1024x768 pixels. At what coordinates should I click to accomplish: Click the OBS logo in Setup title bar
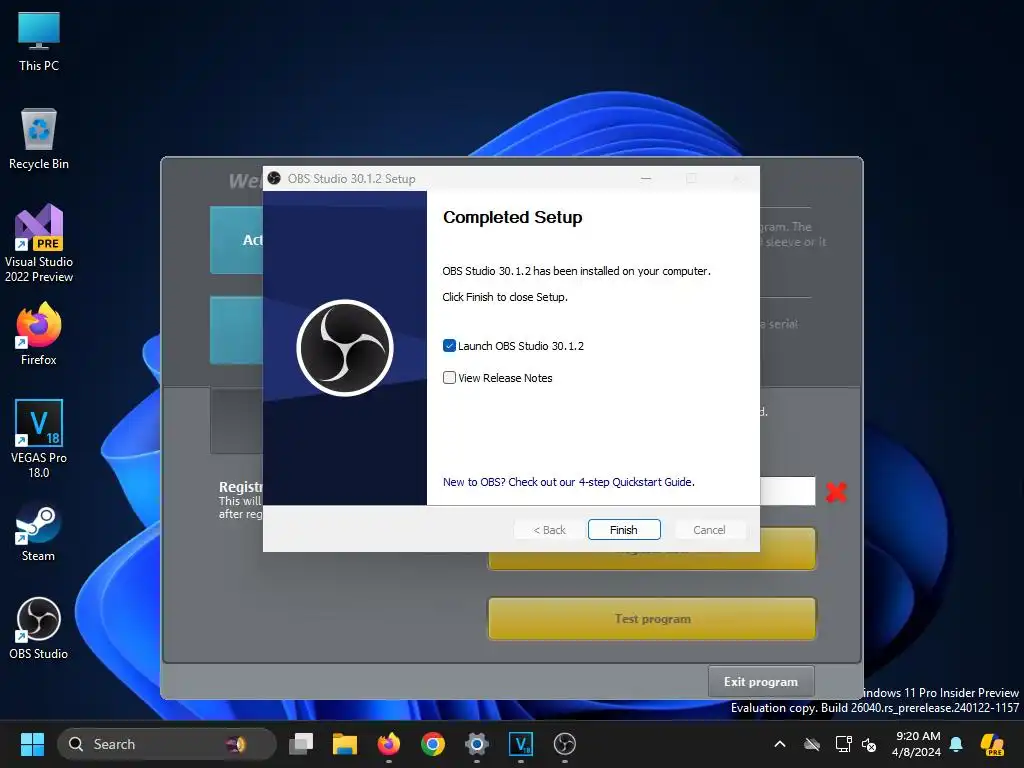click(274, 178)
